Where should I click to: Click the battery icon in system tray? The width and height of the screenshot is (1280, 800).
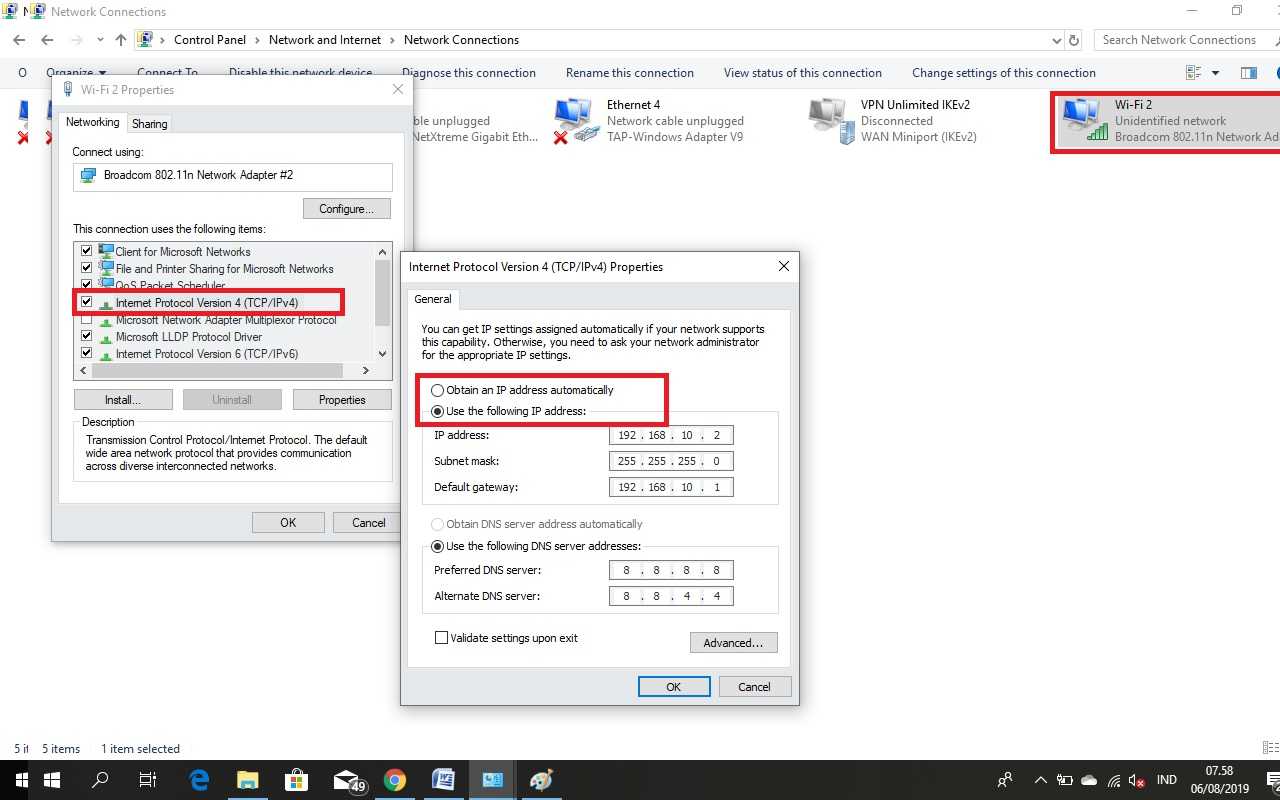coord(1063,780)
